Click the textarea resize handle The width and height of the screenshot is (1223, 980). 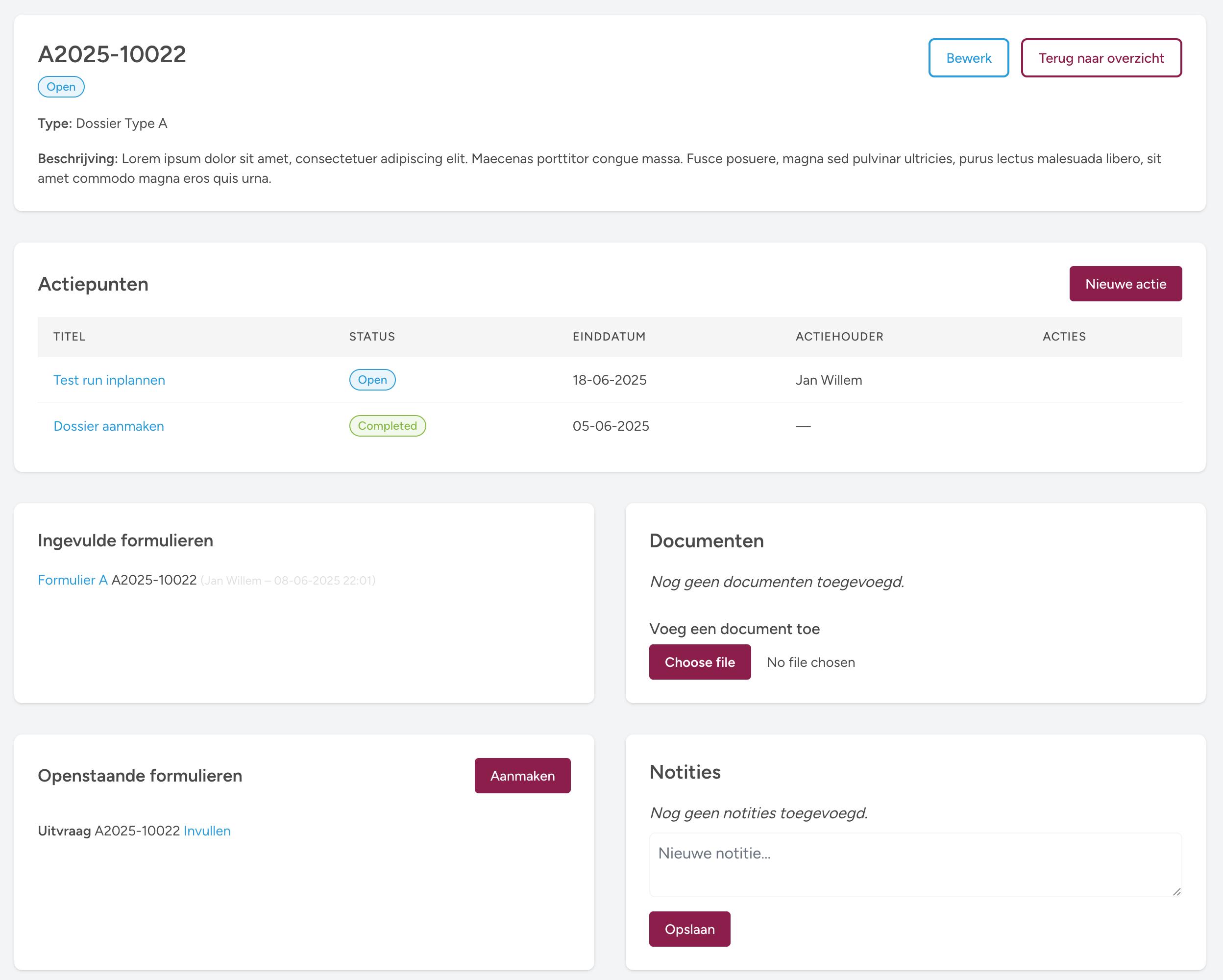(x=1176, y=891)
